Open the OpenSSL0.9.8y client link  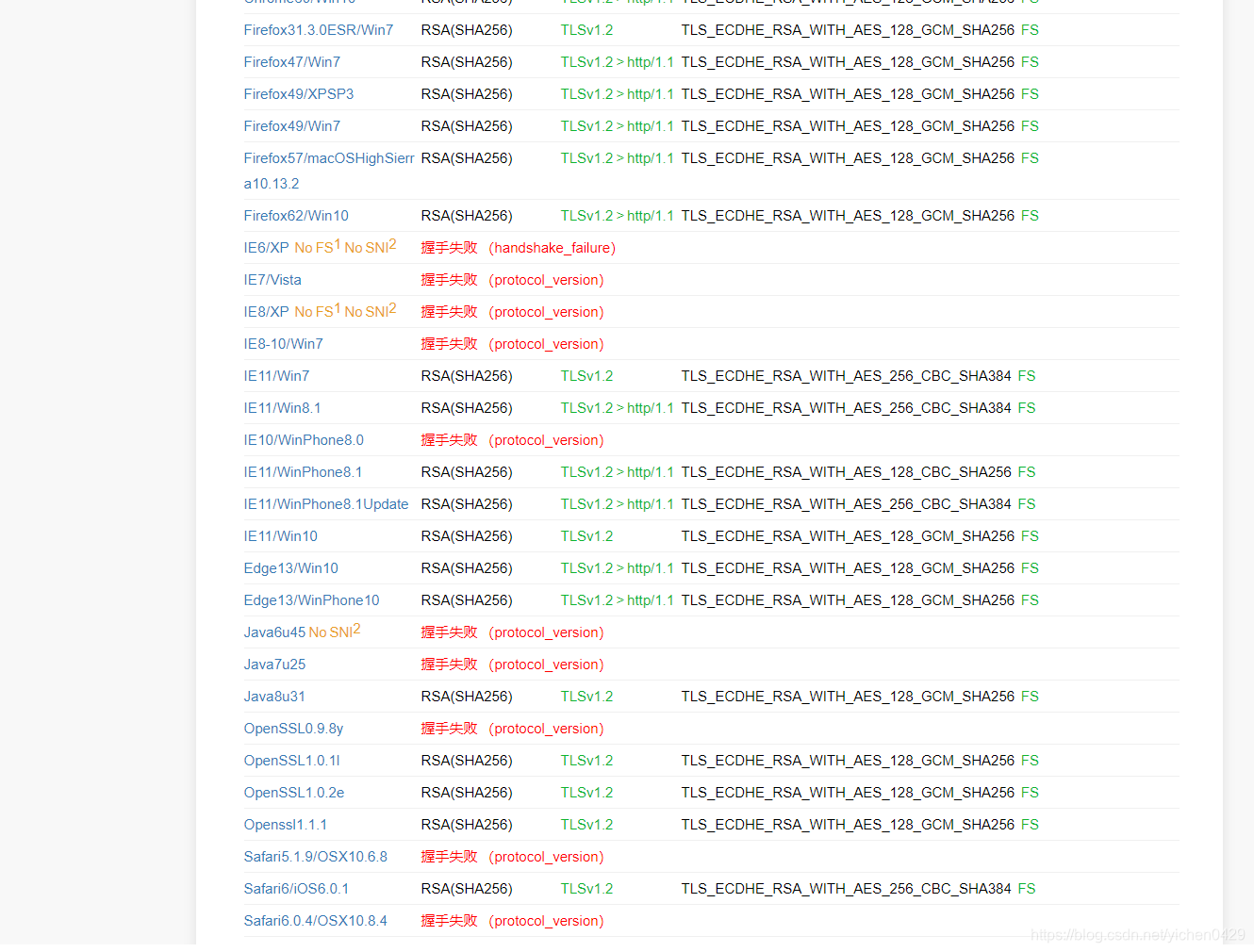293,729
